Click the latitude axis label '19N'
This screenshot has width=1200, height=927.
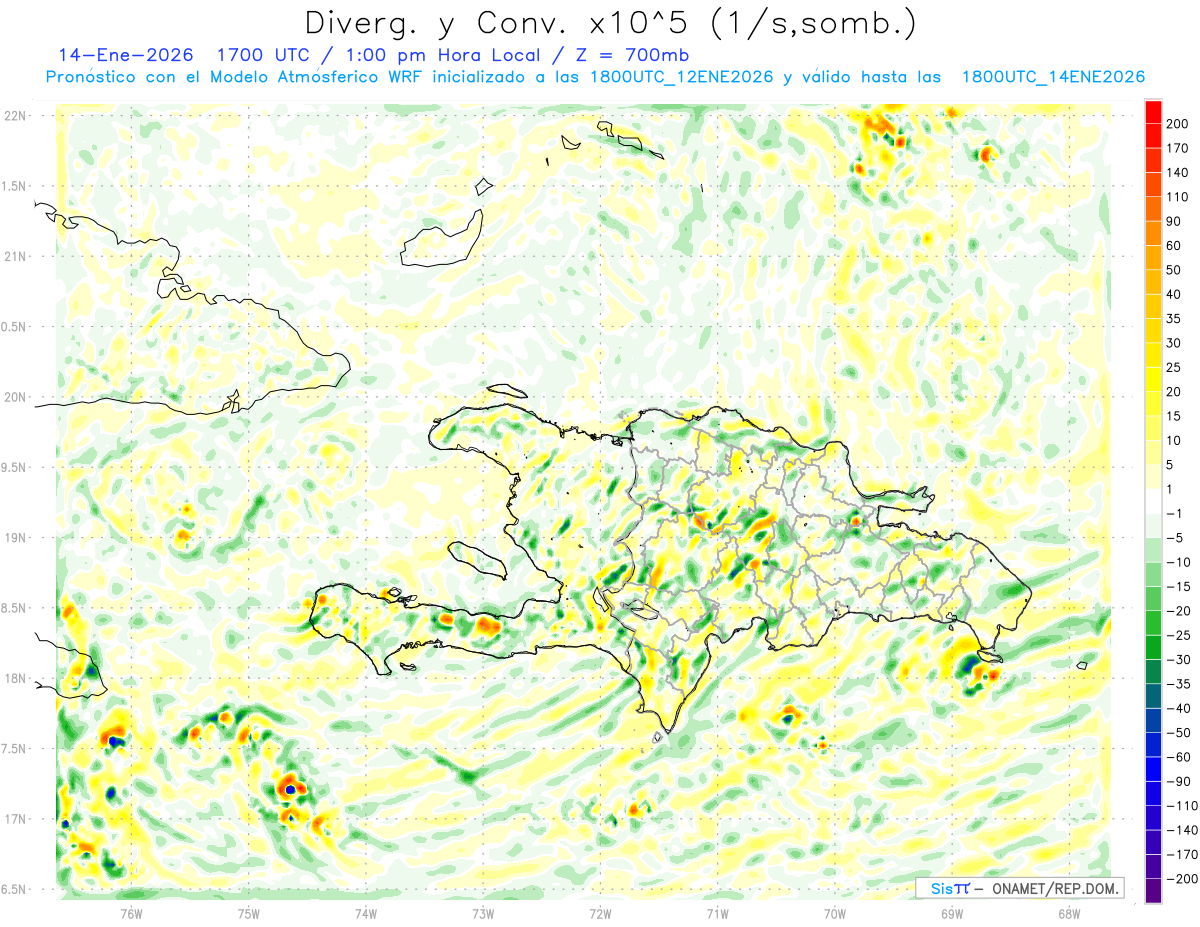14,538
